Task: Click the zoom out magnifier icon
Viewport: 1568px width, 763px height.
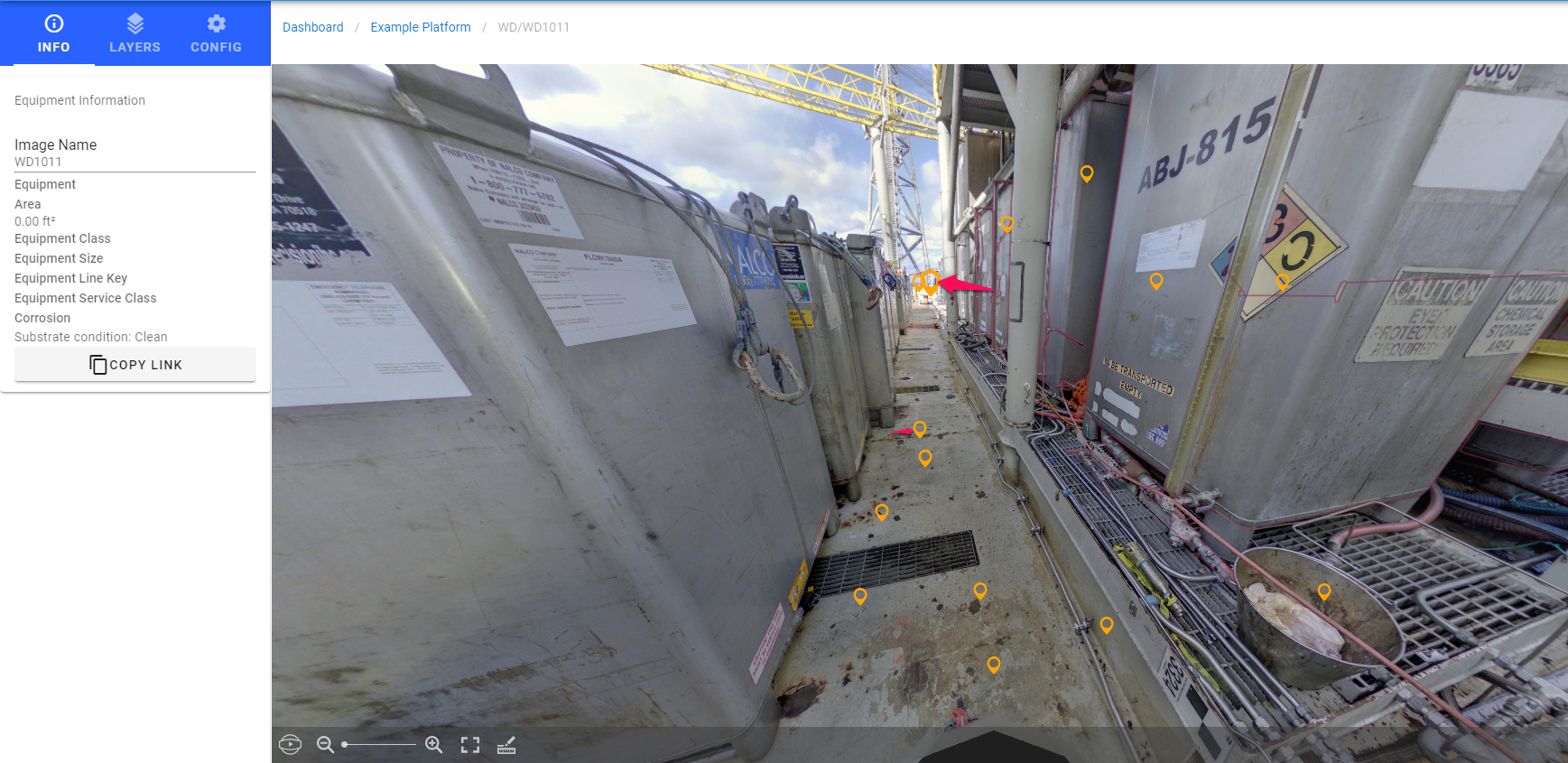Action: pyautogui.click(x=325, y=745)
